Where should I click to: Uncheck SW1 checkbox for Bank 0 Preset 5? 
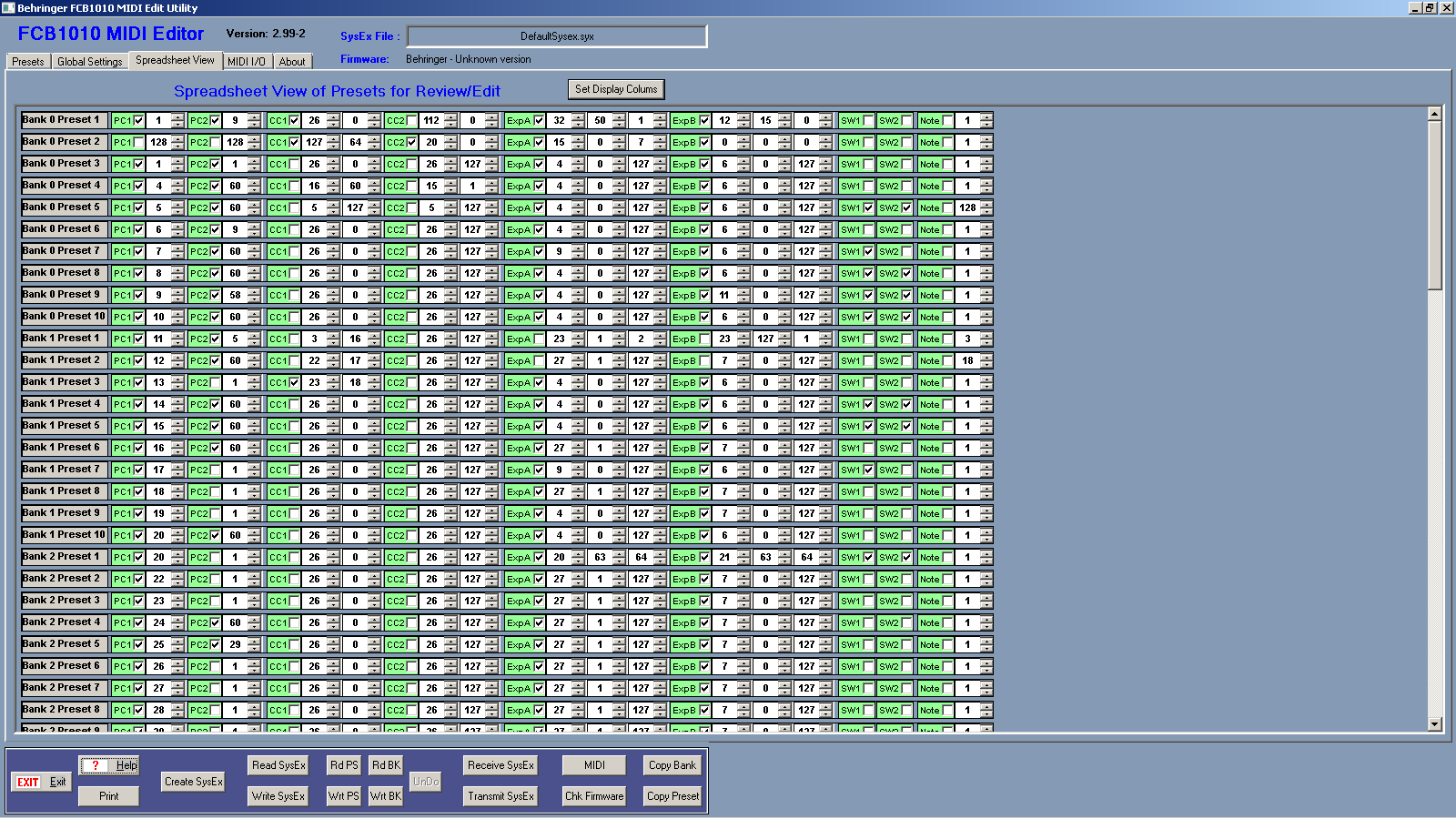point(868,208)
